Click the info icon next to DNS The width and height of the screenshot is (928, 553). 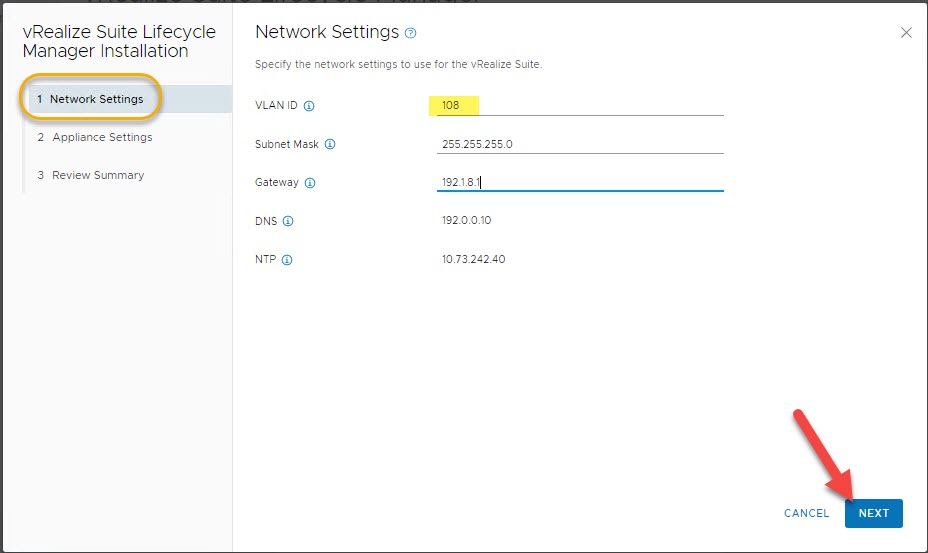[288, 221]
